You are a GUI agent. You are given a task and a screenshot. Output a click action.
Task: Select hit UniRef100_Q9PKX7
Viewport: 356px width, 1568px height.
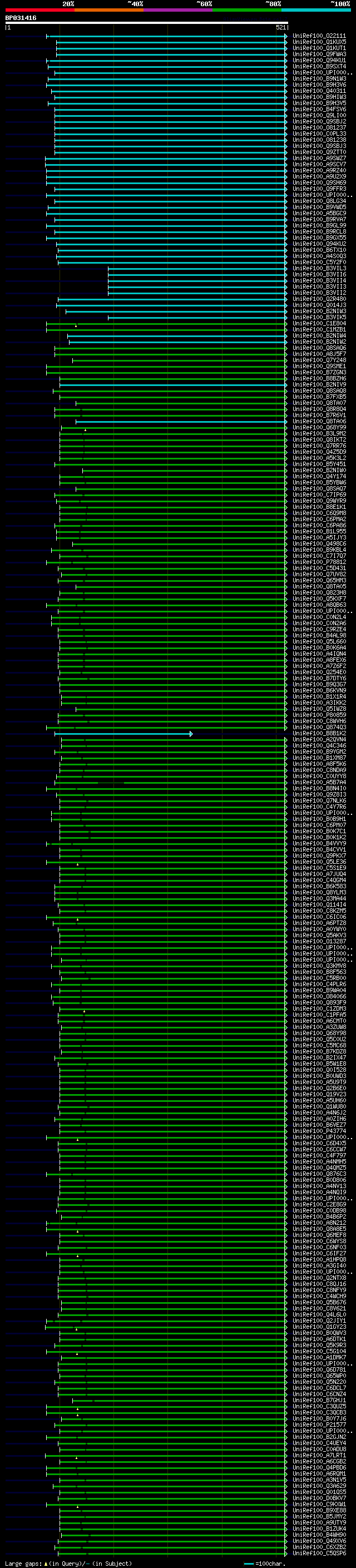319,856
